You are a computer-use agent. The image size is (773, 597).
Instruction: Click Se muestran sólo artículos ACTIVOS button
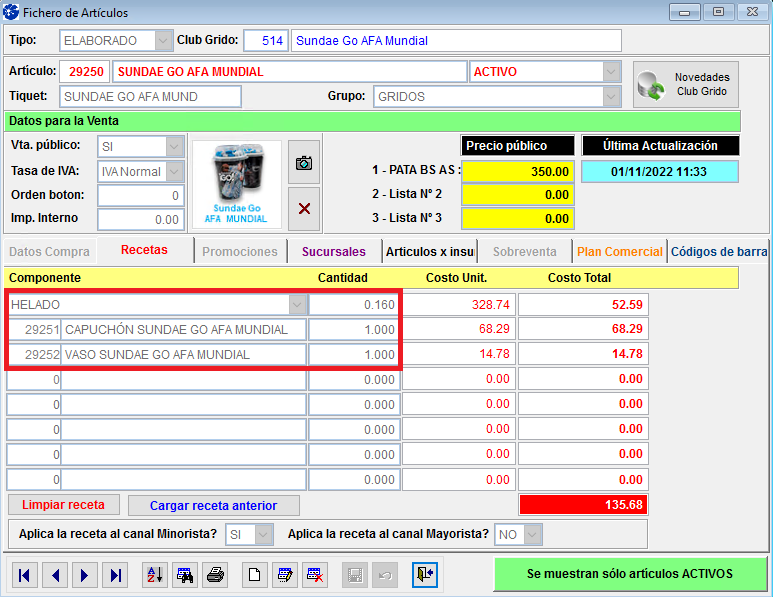630,574
